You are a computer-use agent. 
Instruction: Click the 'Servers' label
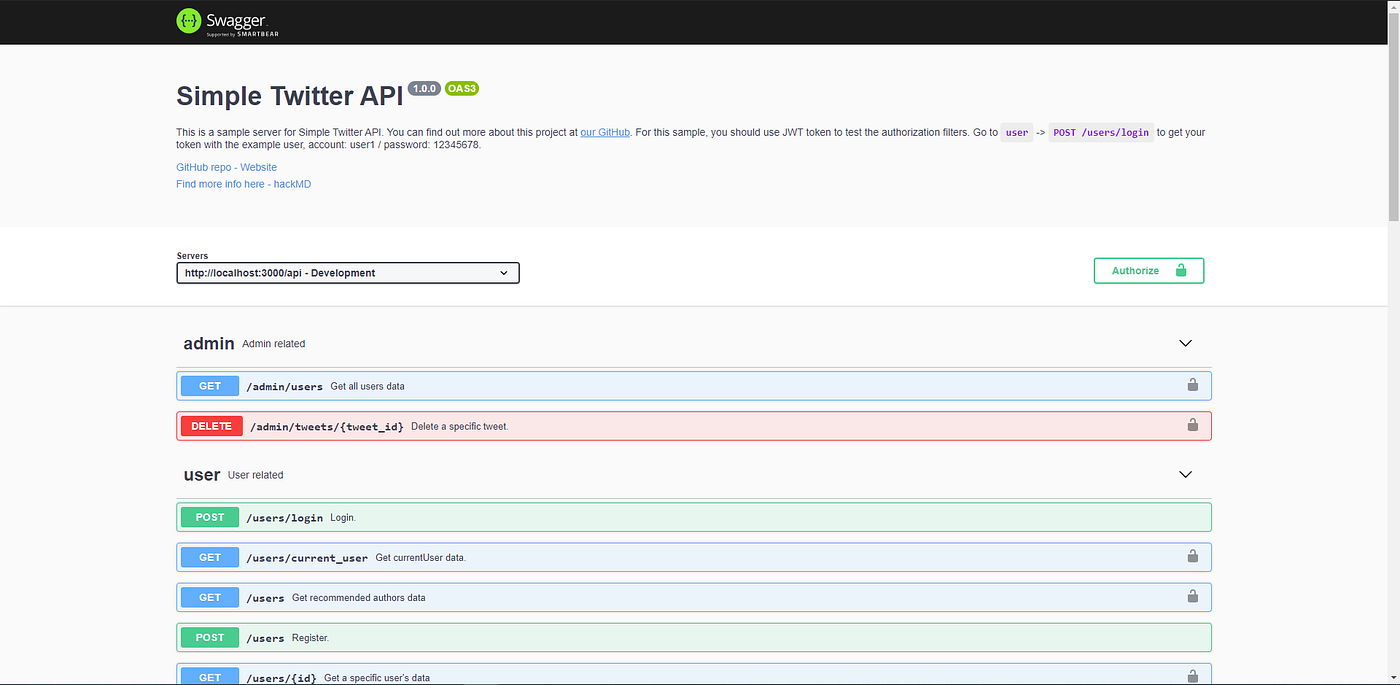click(x=192, y=256)
